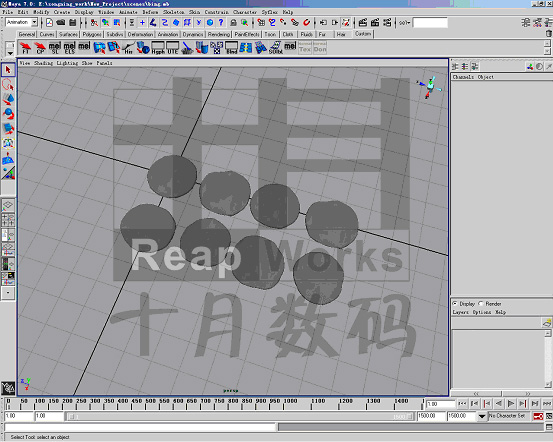Click the red auto keyframe key button

point(538,416)
